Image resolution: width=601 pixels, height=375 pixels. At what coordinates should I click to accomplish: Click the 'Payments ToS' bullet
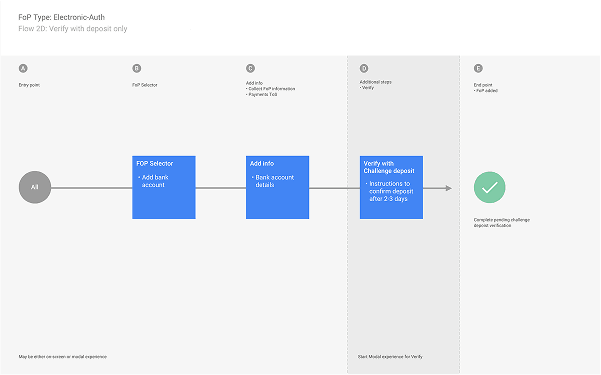(x=261, y=94)
